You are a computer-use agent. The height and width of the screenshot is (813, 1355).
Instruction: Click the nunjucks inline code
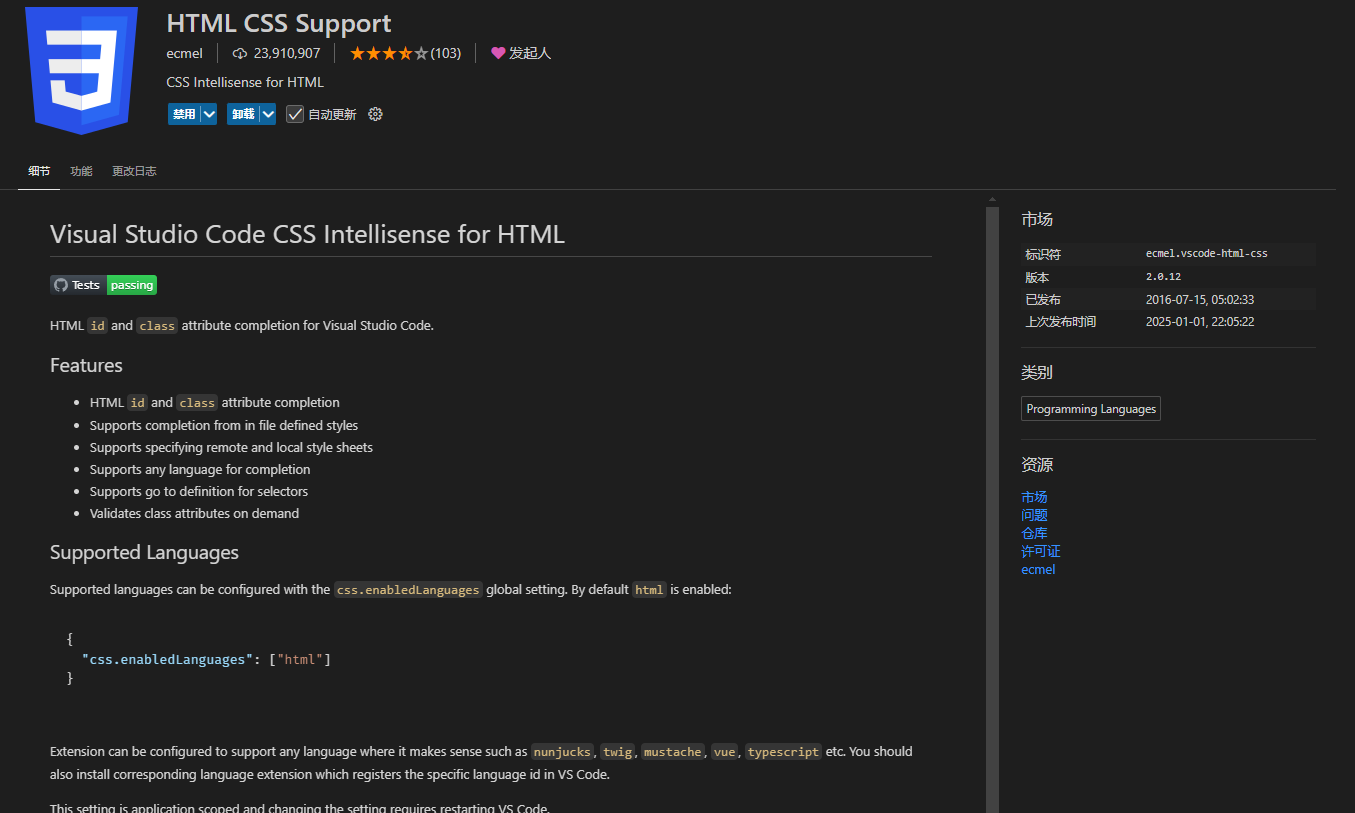[562, 752]
